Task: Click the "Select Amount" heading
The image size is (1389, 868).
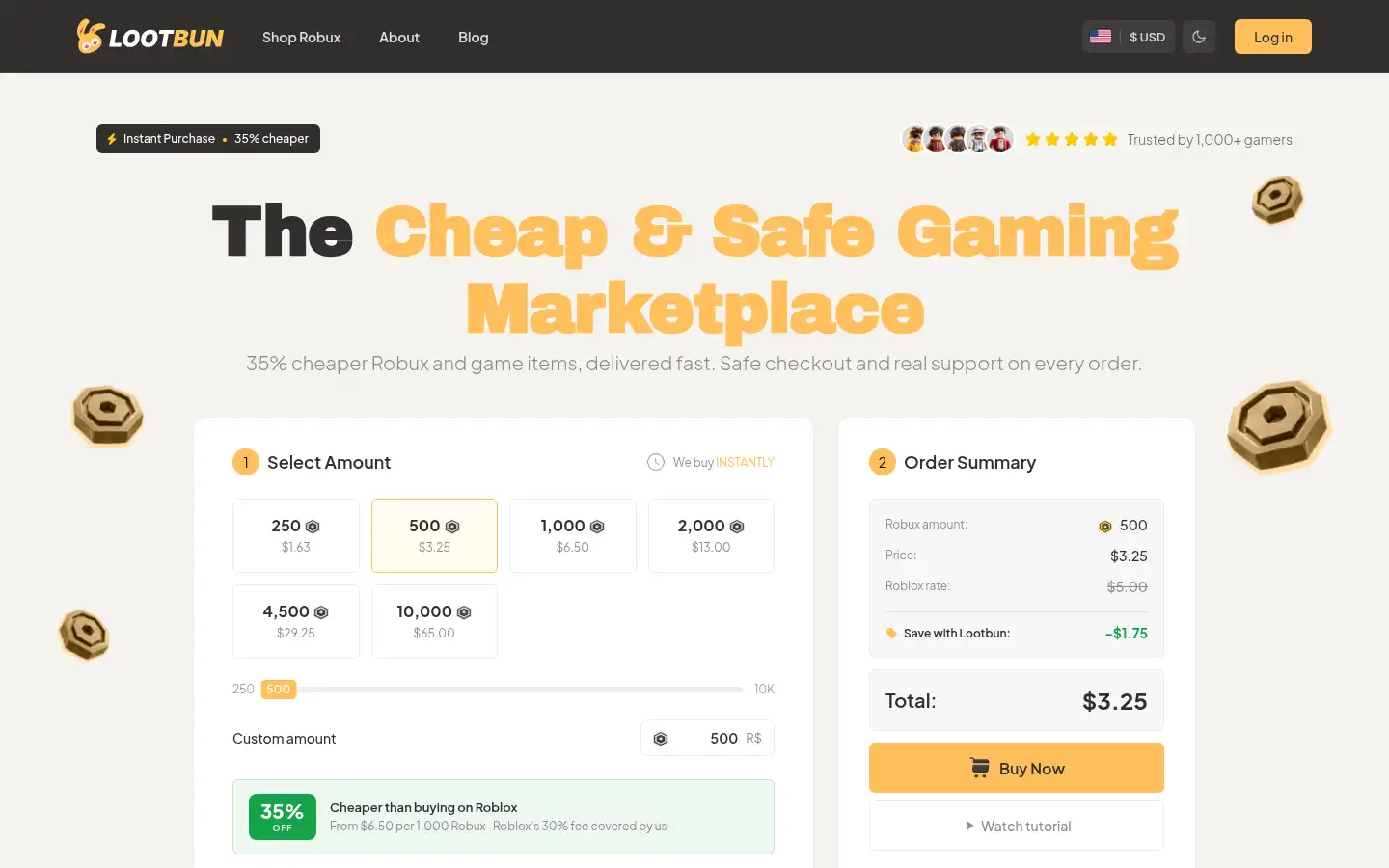Action: coord(329,462)
